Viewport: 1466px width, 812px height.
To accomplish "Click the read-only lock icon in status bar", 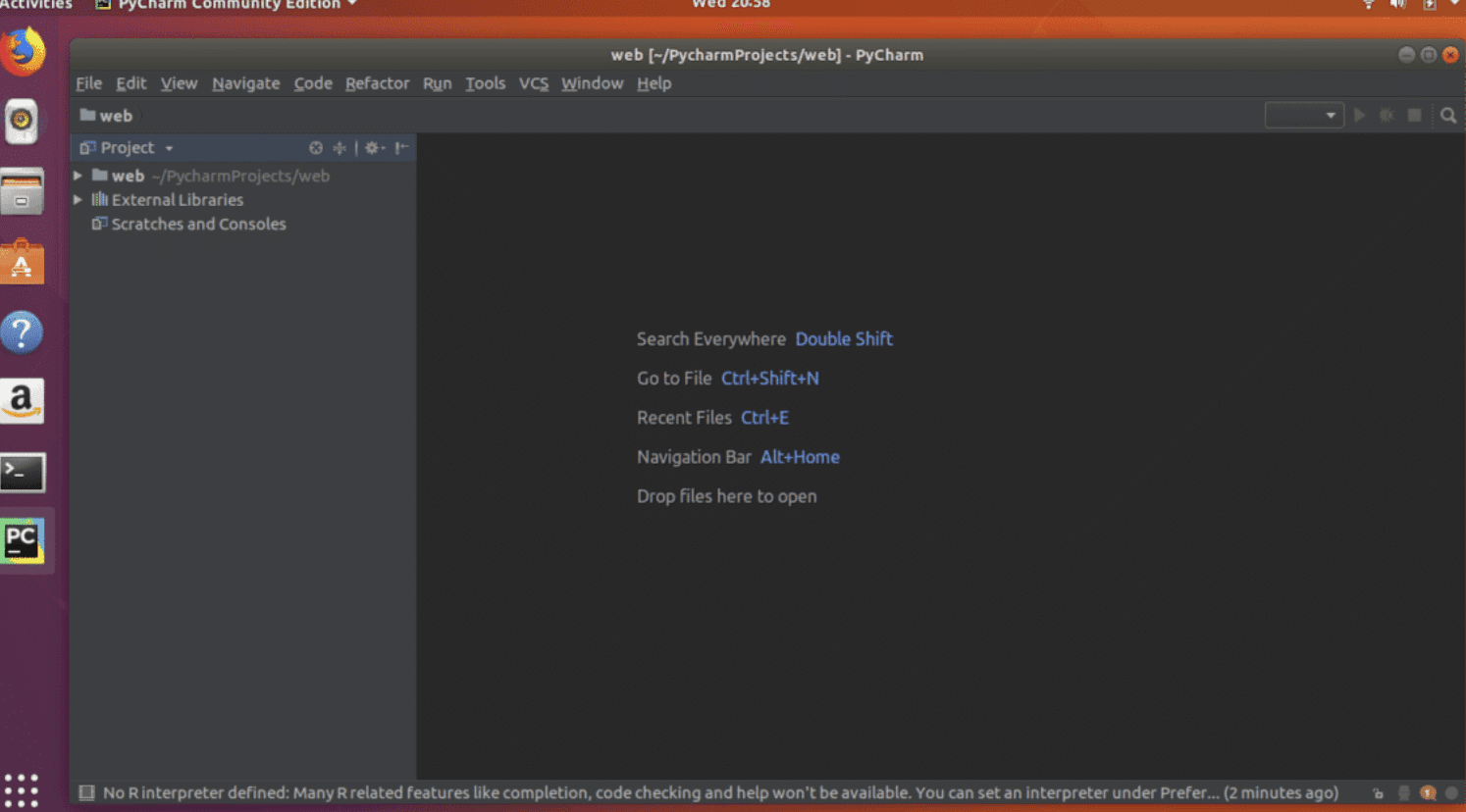I will [x=1378, y=793].
